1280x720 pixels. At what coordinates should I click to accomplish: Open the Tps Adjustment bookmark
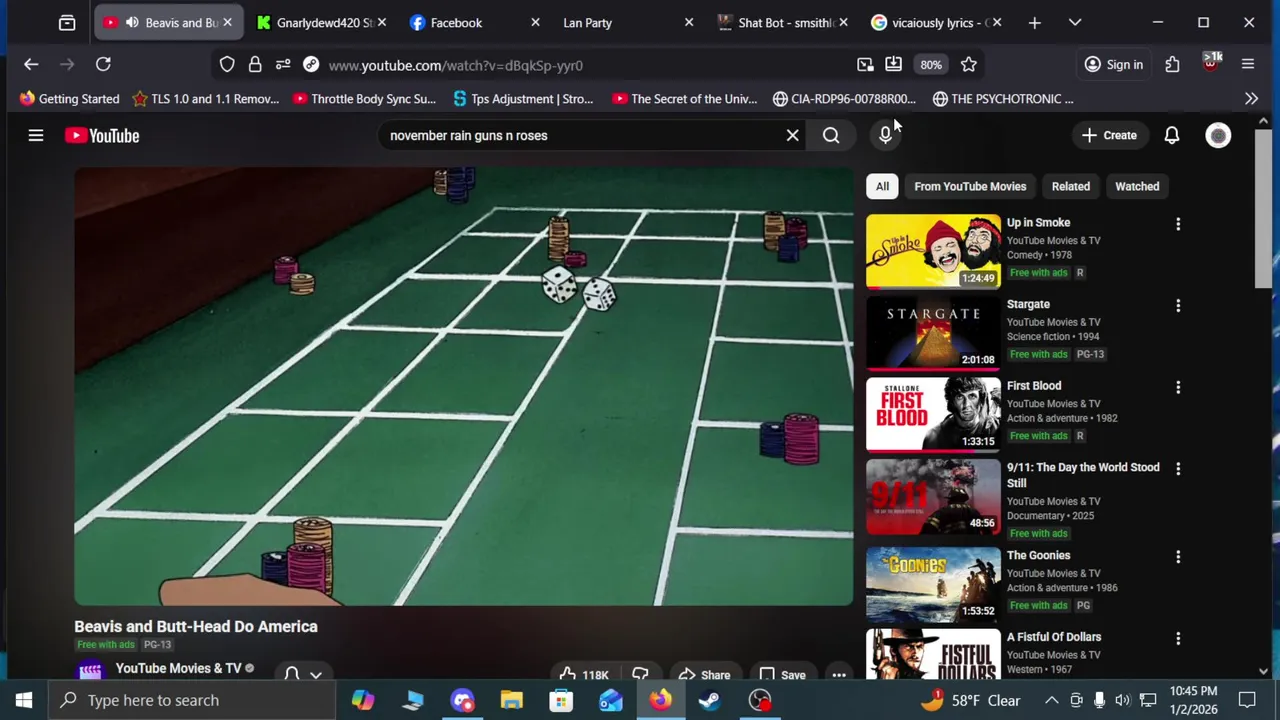[x=523, y=99]
